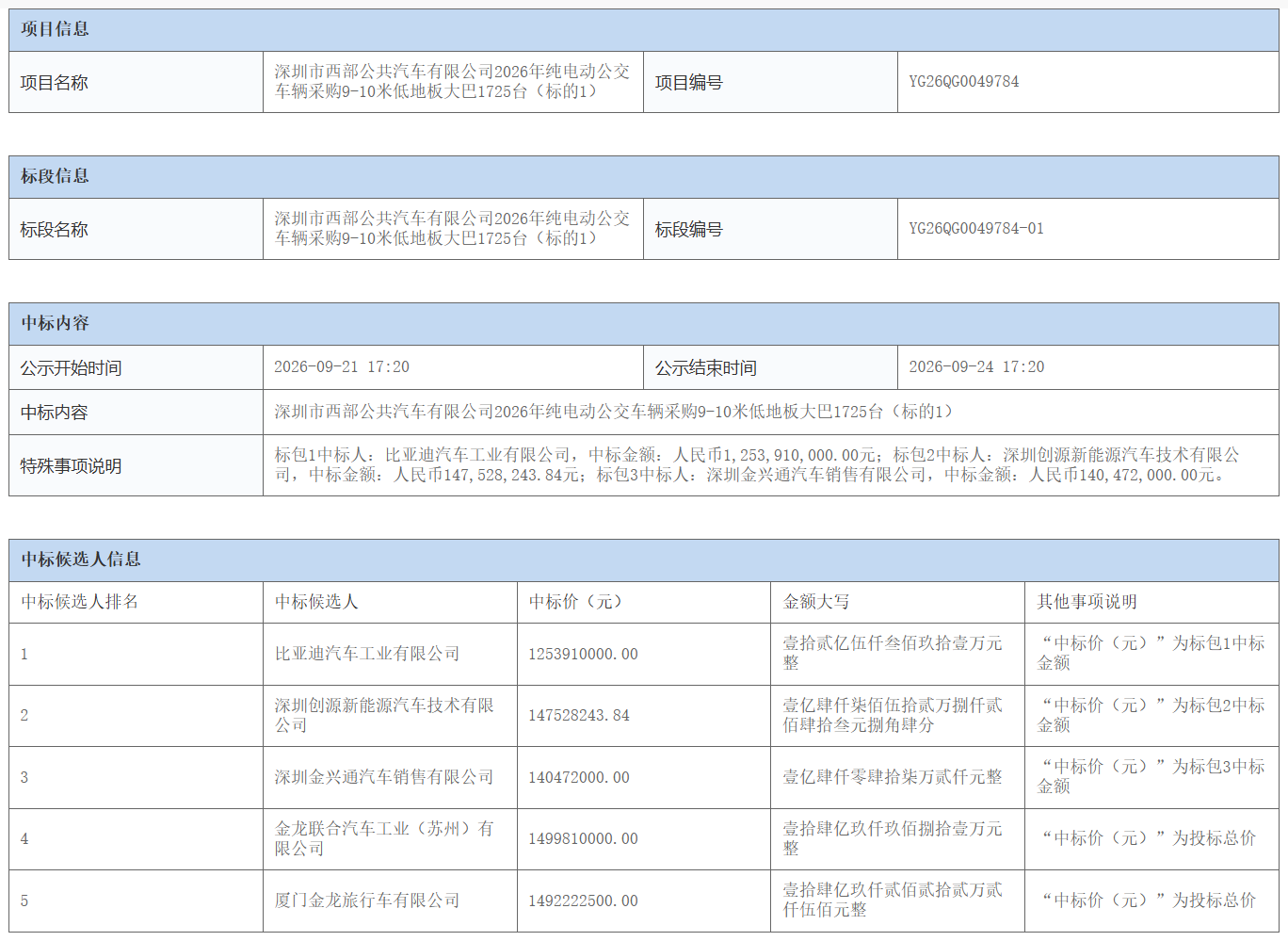Viewport: 1288px width, 941px height.
Task: Select the 中标内容 section header
Action: click(x=644, y=324)
